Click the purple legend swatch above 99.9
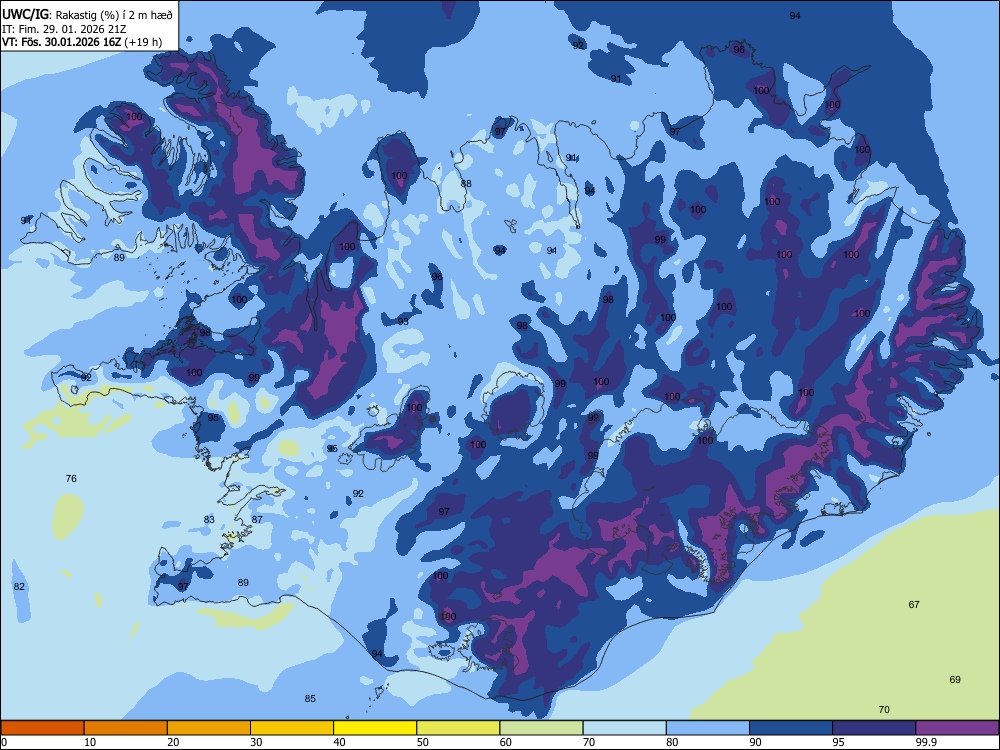Image resolution: width=1000 pixels, height=750 pixels. coord(957,728)
